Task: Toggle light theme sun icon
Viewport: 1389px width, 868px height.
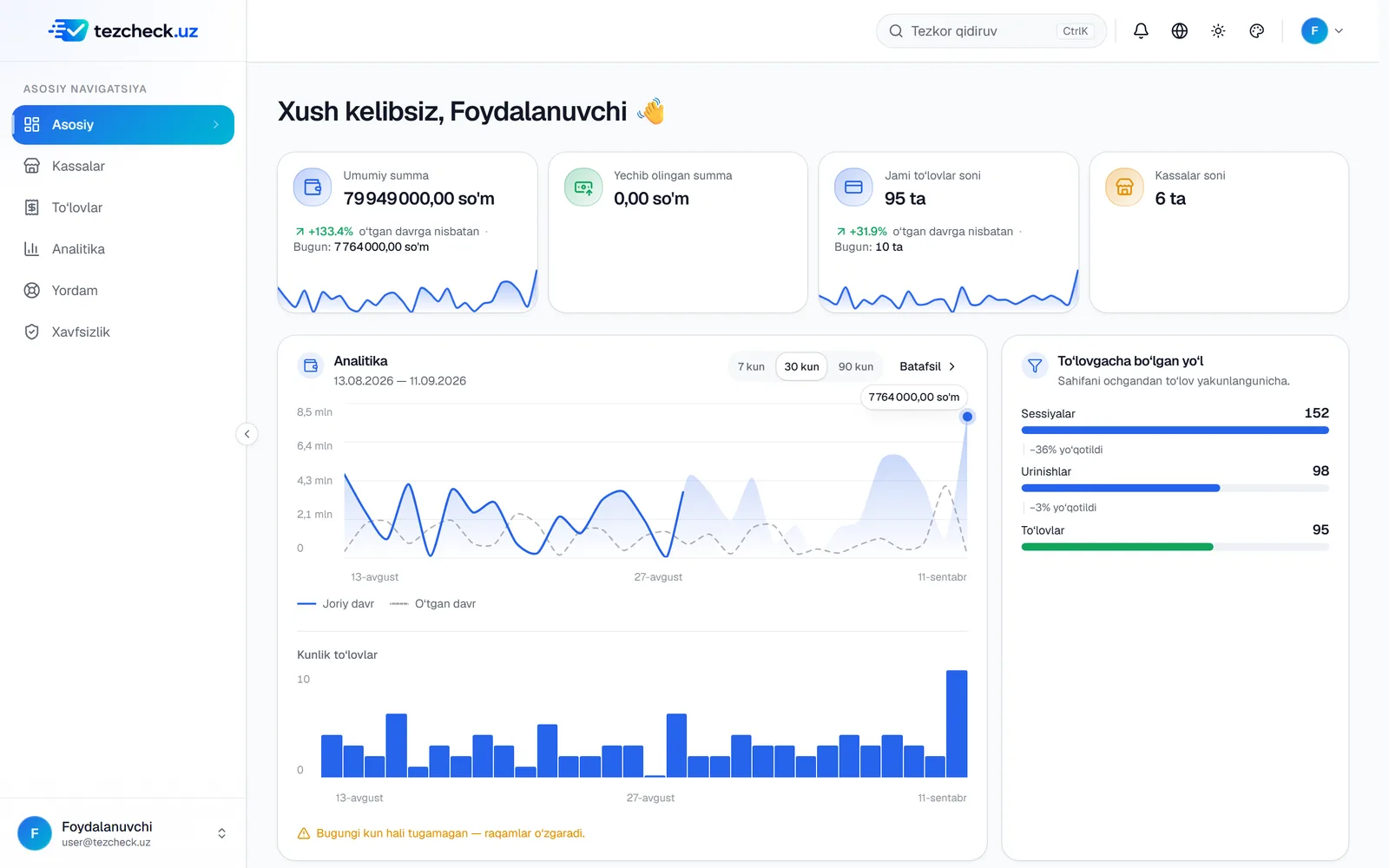Action: (1218, 31)
